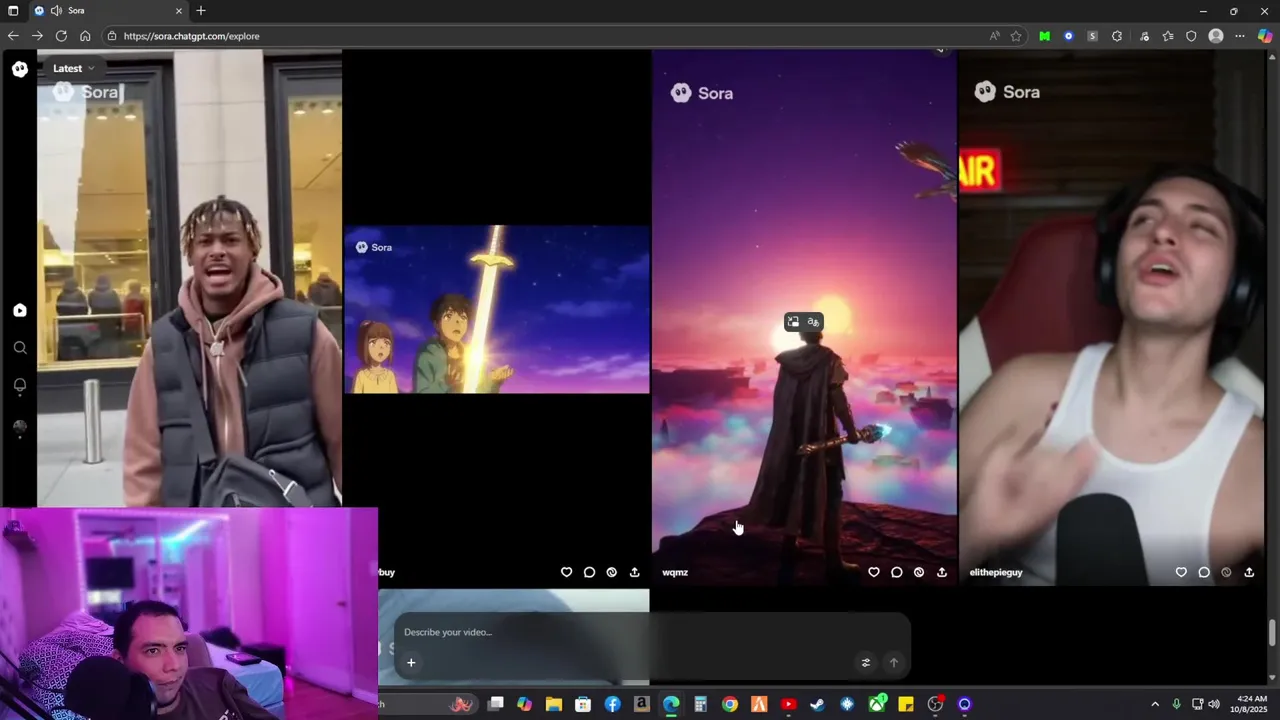Open the tab actions menu
This screenshot has width=1280, height=720.
click(x=13, y=11)
